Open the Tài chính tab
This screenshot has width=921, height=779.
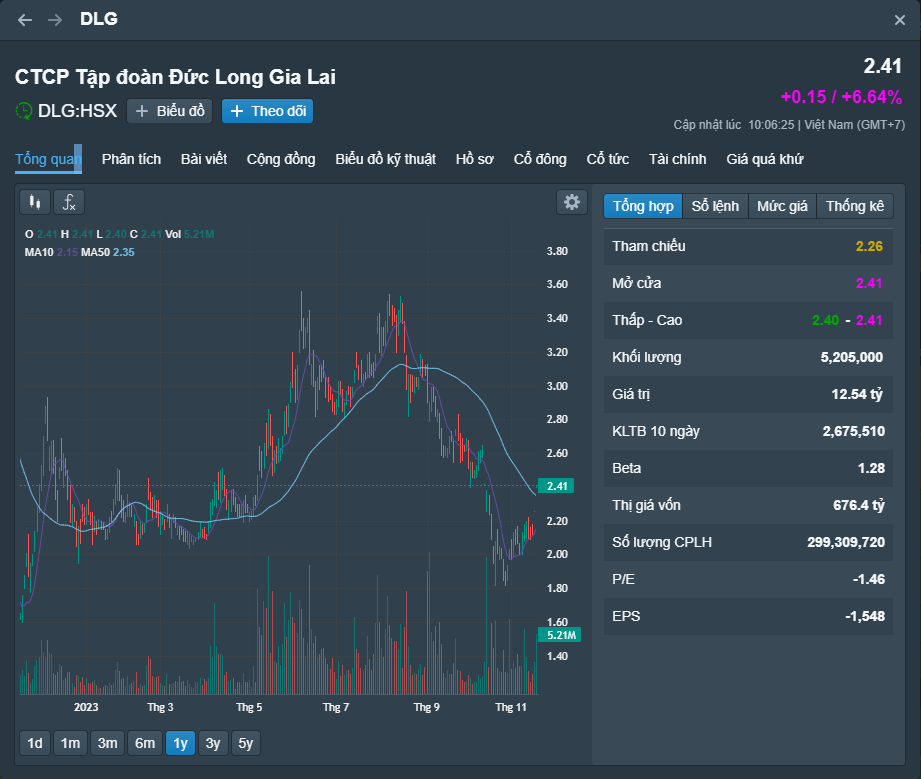677,159
